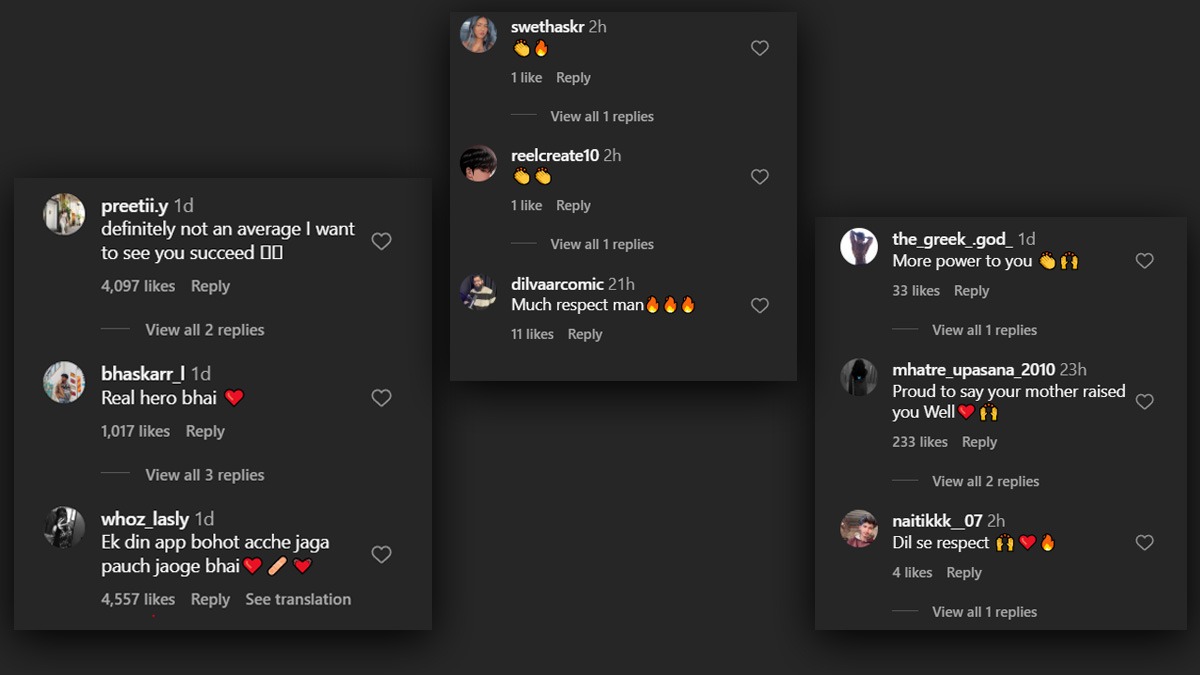Tap the heart on bhaskarr_l's comment
Viewport: 1200px width, 675px height.
381,398
